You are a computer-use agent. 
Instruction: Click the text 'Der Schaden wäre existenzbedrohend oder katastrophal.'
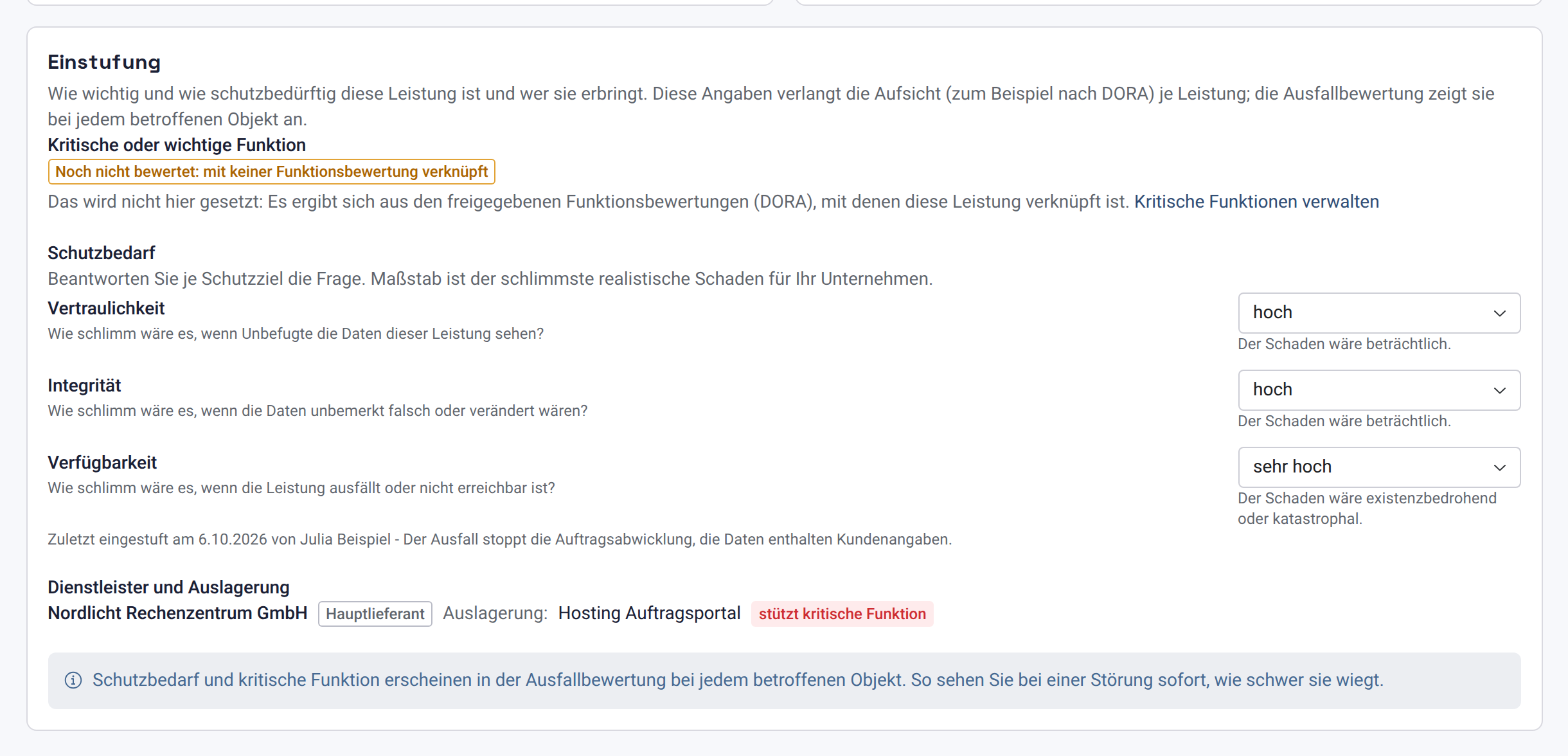(x=1367, y=509)
